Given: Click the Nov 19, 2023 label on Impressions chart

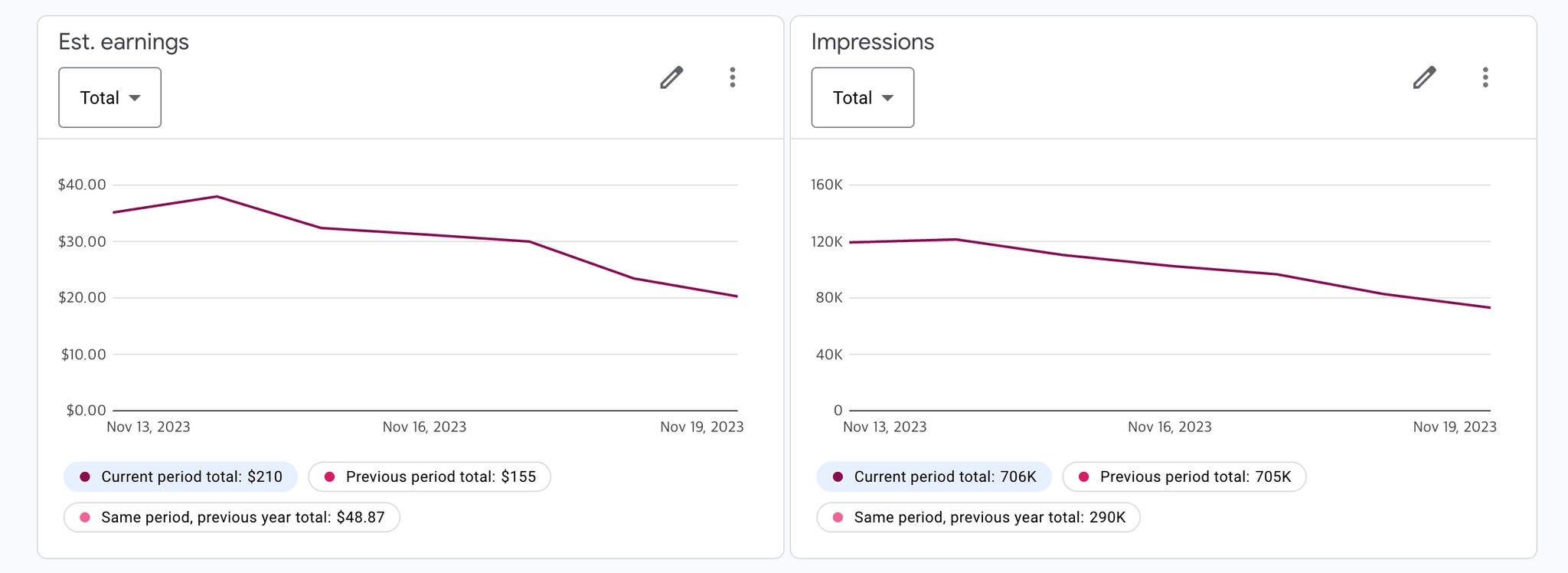Looking at the screenshot, I should tap(1455, 427).
